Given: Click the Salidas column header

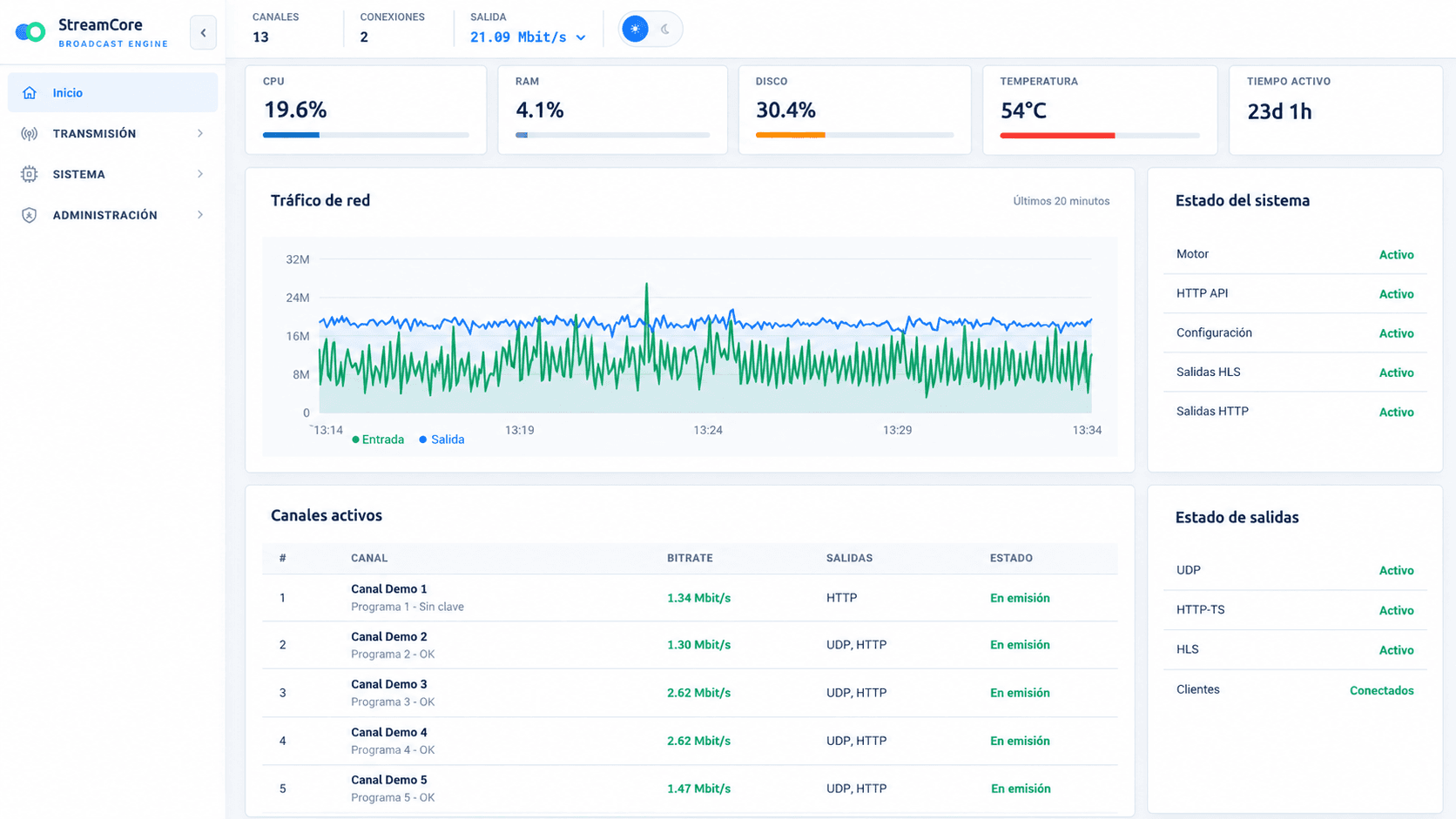Looking at the screenshot, I should tap(849, 558).
